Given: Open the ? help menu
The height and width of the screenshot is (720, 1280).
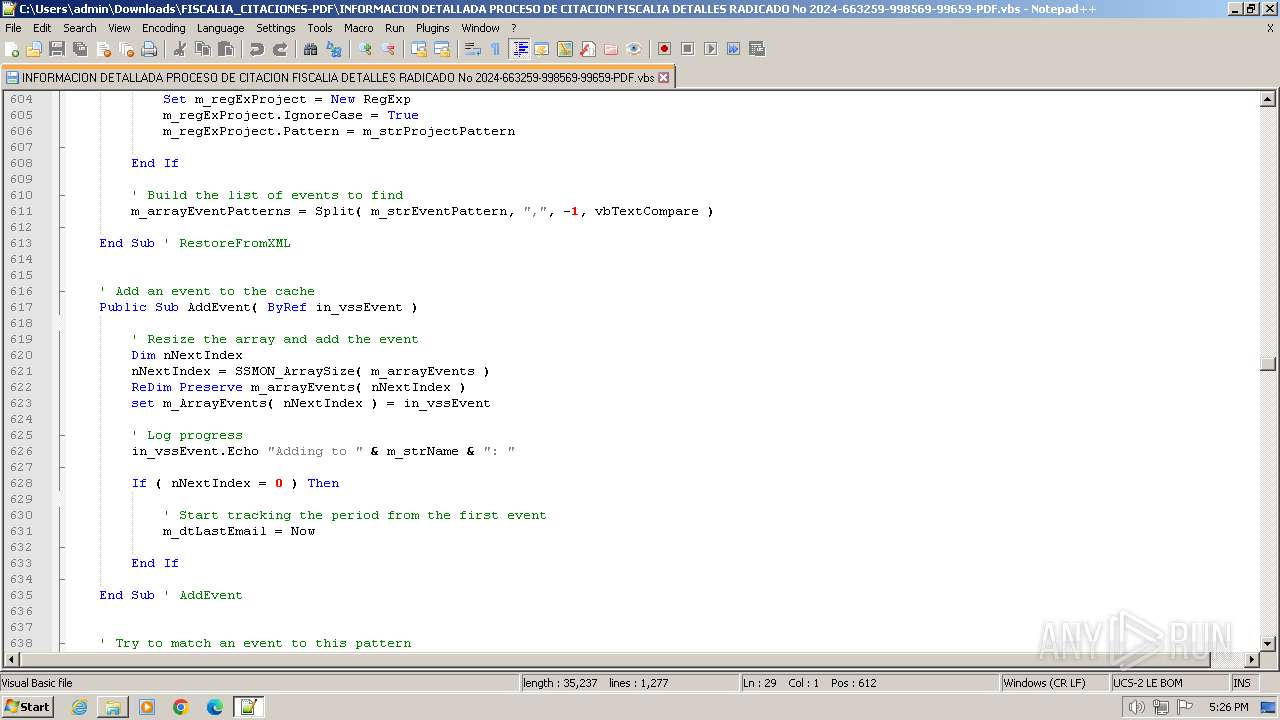Looking at the screenshot, I should coord(514,28).
